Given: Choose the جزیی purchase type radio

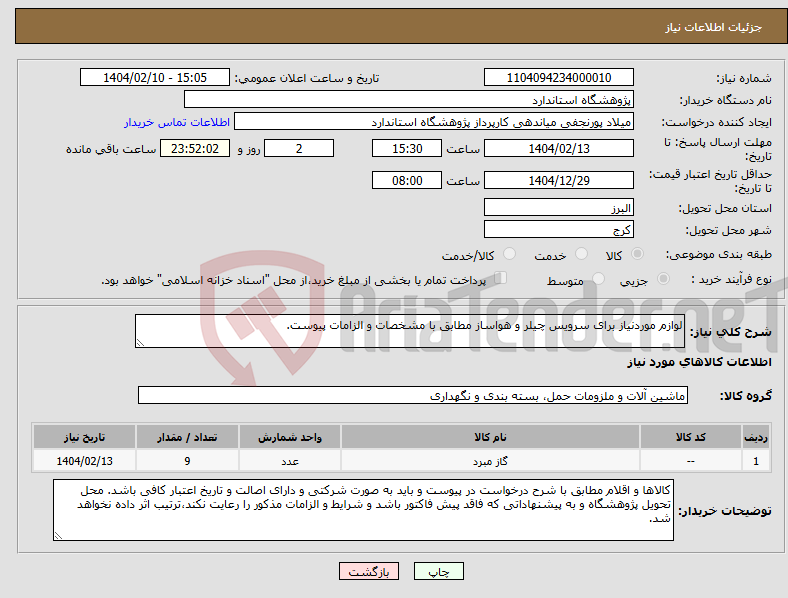Looking at the screenshot, I should 663,278.
